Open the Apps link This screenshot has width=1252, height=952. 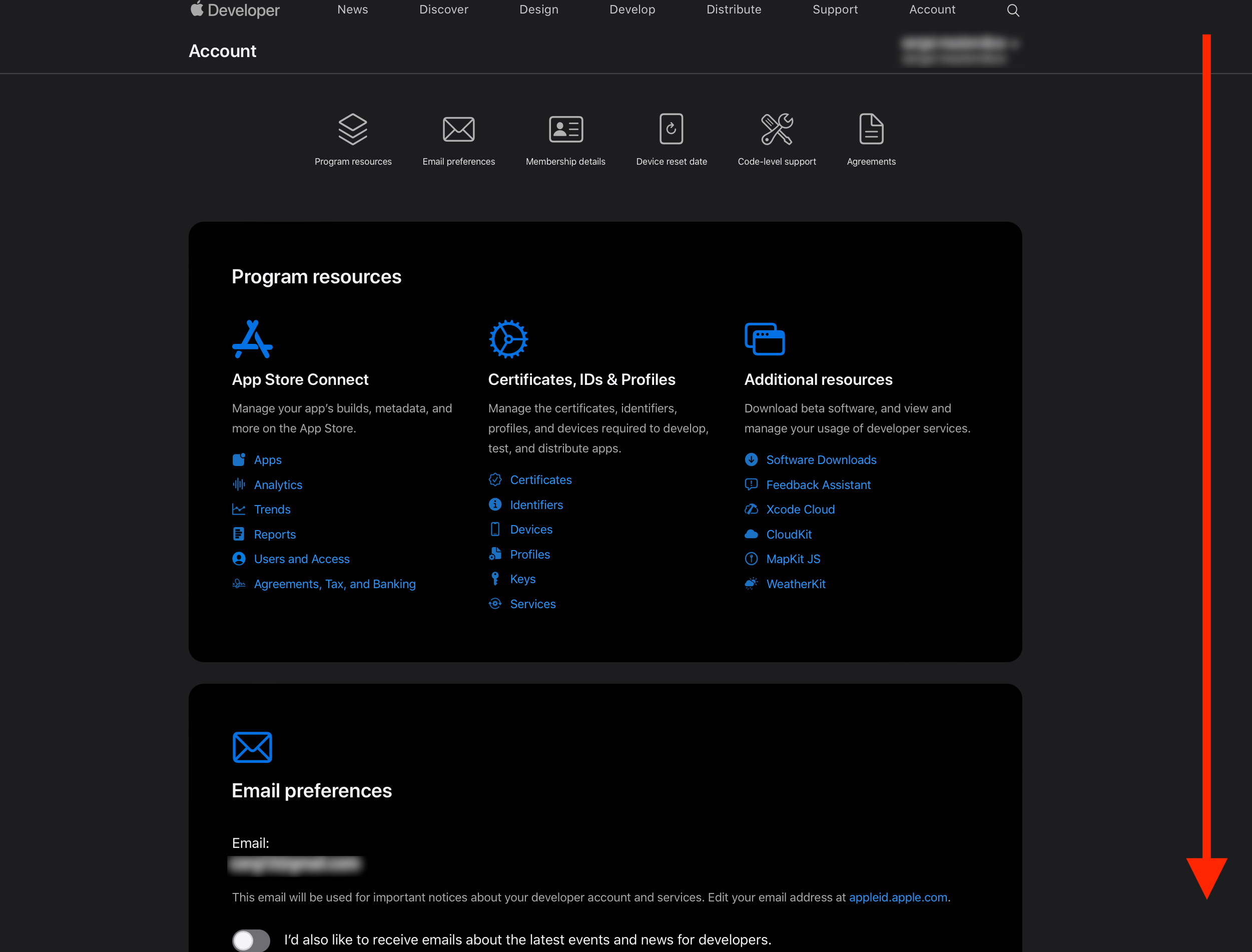click(x=268, y=459)
